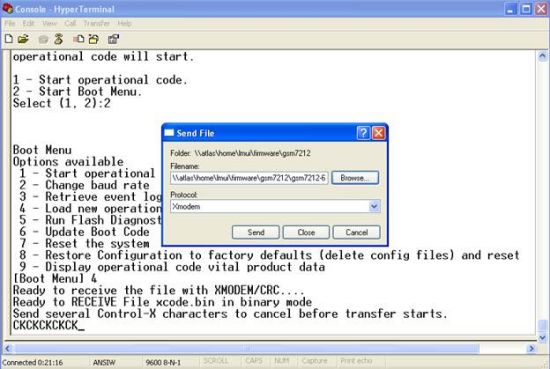Screen dimensions: 550x369
Task: Click the Receive toolbar icon
Action: pos(94,39)
